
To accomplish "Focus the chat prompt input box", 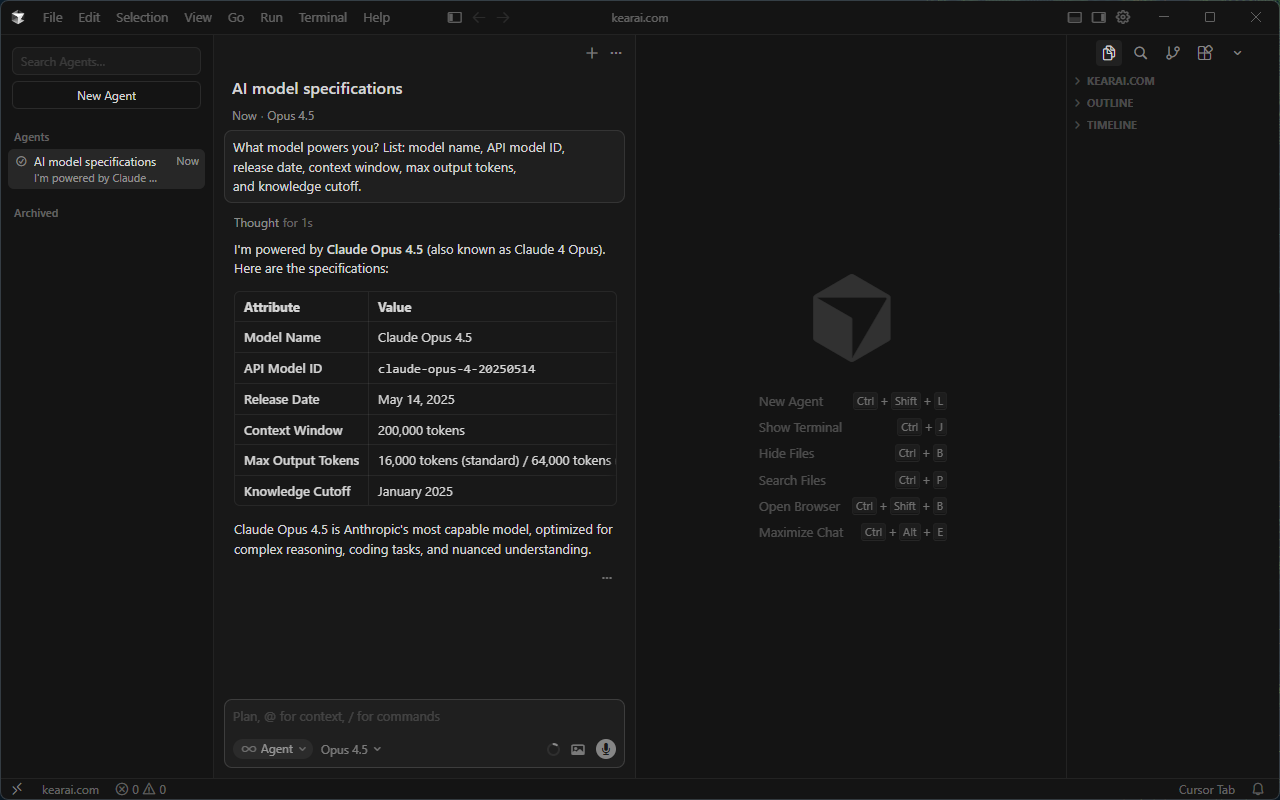I will pyautogui.click(x=425, y=716).
